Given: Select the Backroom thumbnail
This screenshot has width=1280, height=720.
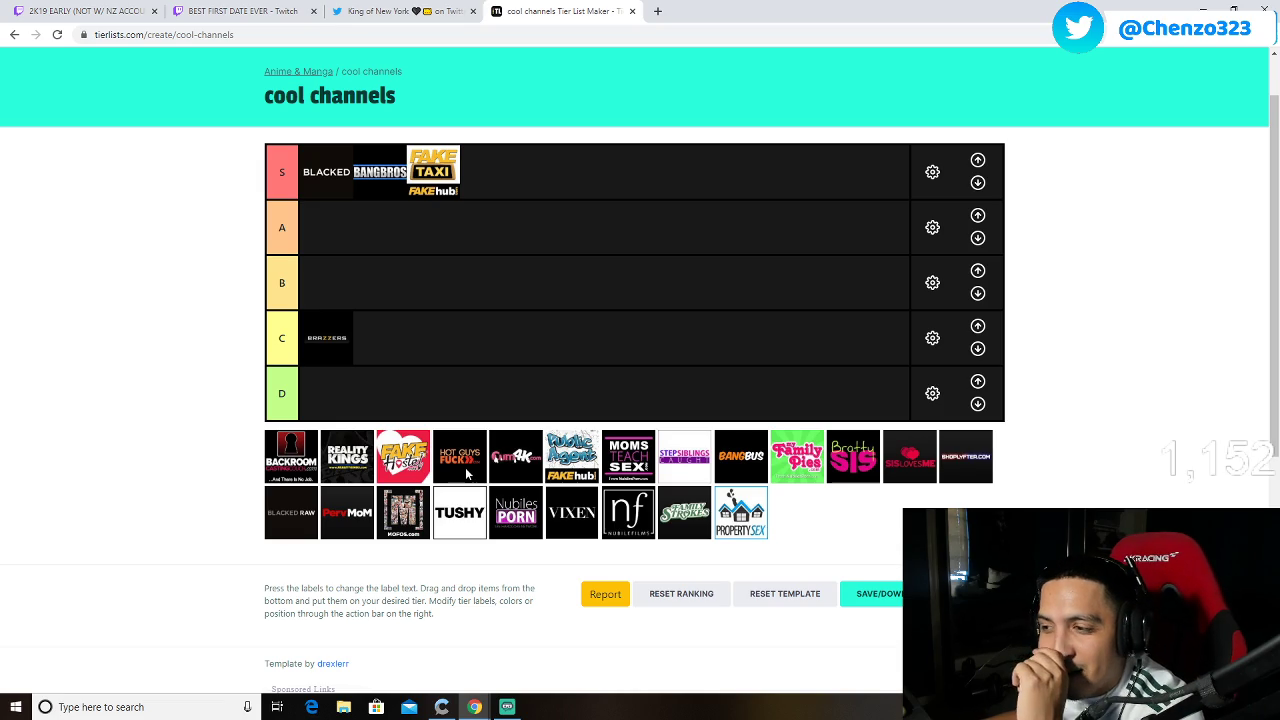Looking at the screenshot, I should 291,457.
